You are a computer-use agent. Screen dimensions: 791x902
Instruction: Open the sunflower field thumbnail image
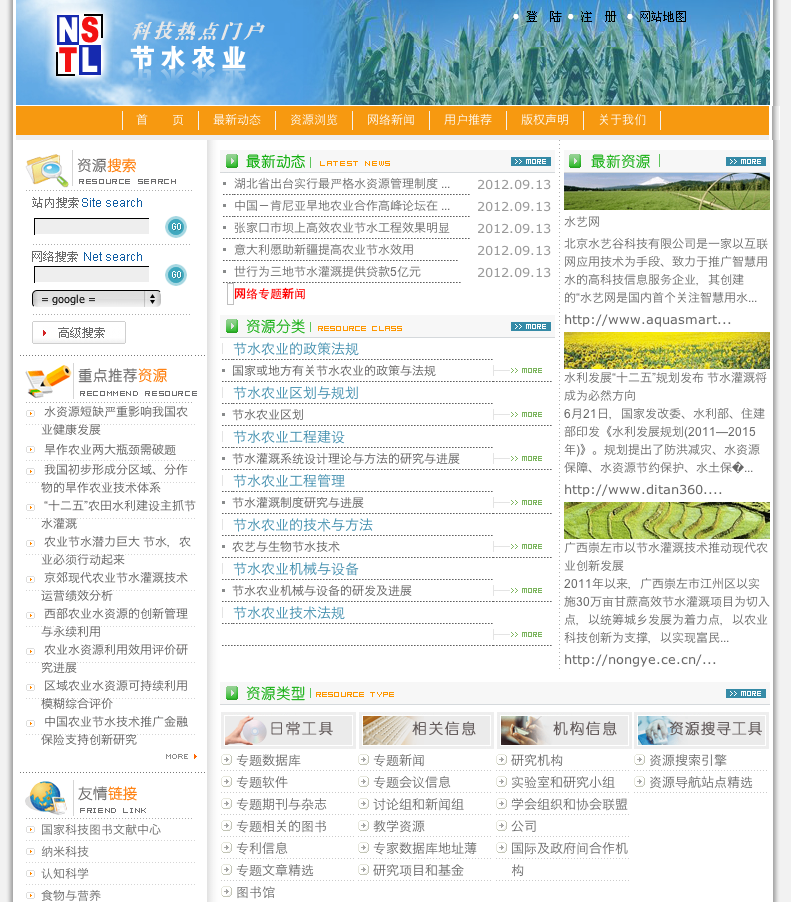[666, 351]
